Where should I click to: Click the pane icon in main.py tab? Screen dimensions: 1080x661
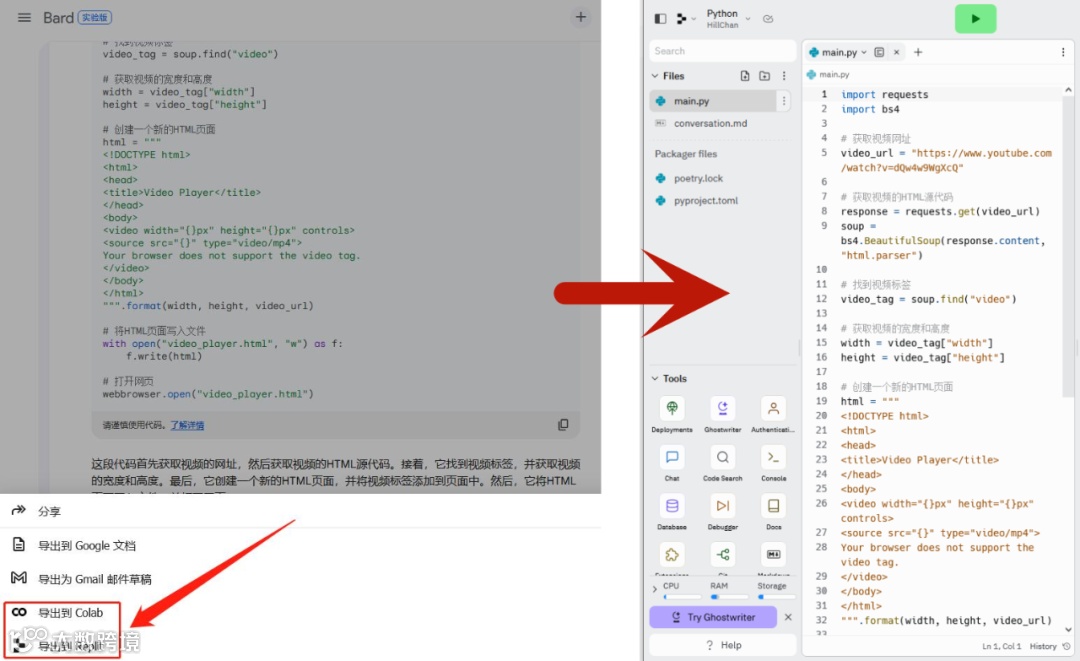880,52
